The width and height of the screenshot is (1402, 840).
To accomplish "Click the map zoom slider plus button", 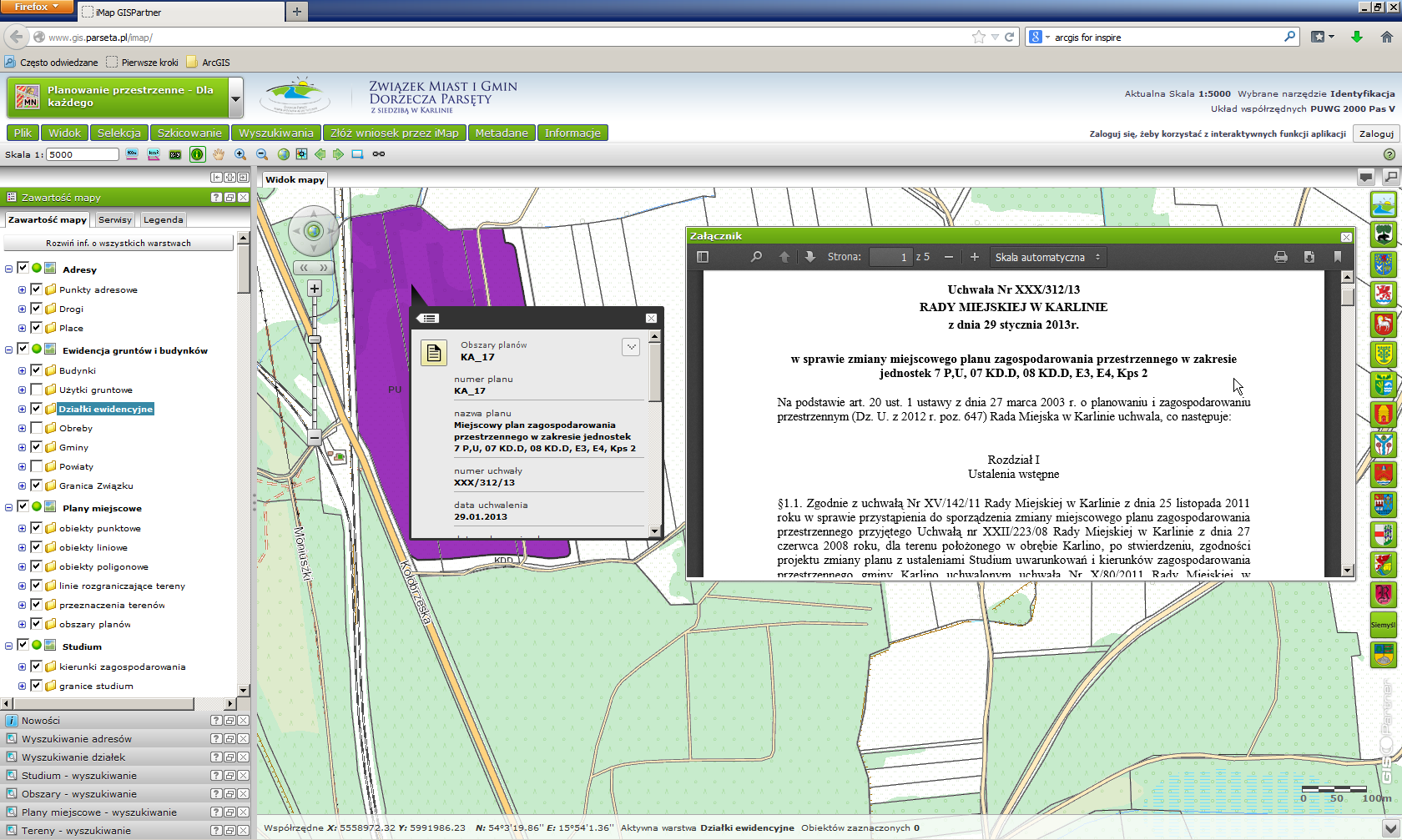I will [315, 289].
